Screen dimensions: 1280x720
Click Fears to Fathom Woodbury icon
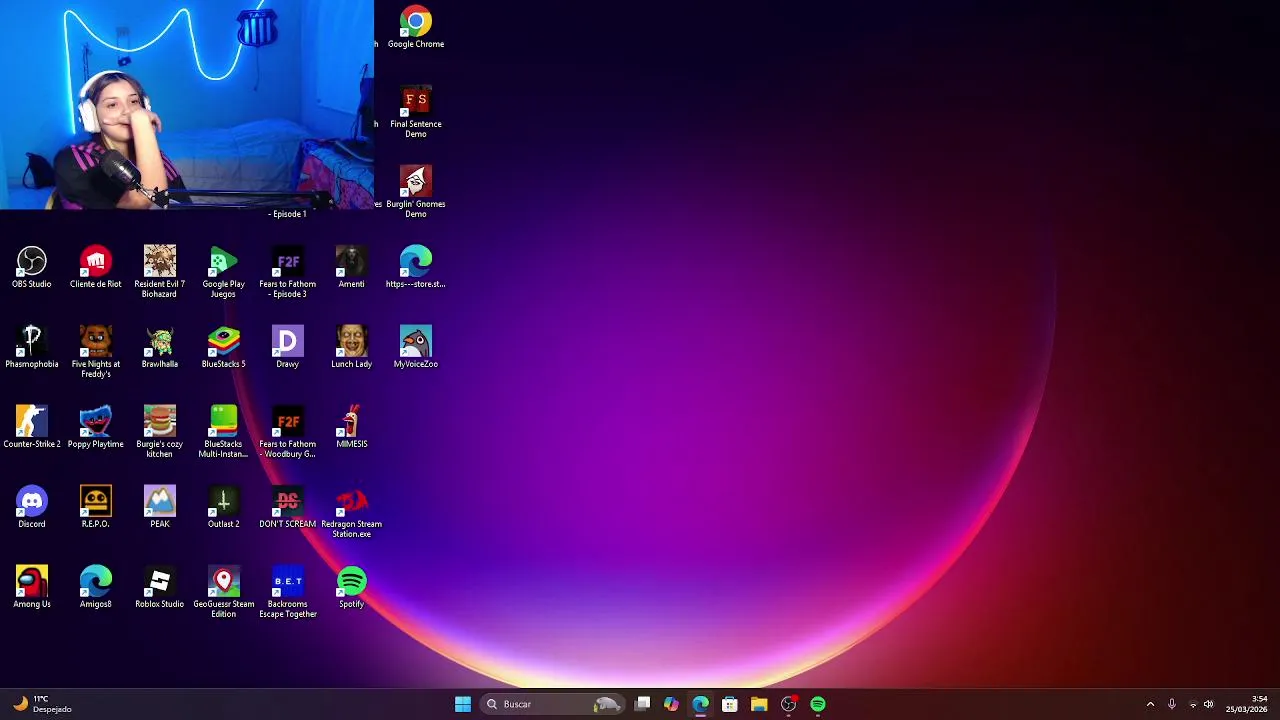[288, 432]
